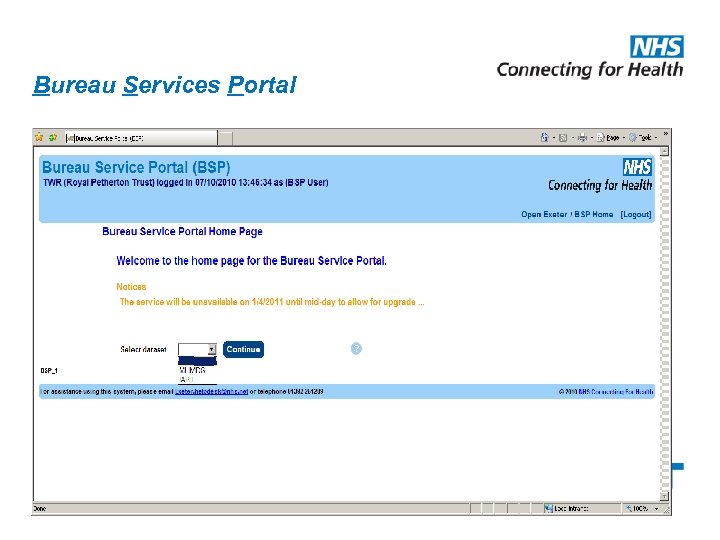This screenshot has height=540, width=720.
Task: Click the Local intranet status bar zone
Action: [x=566, y=508]
